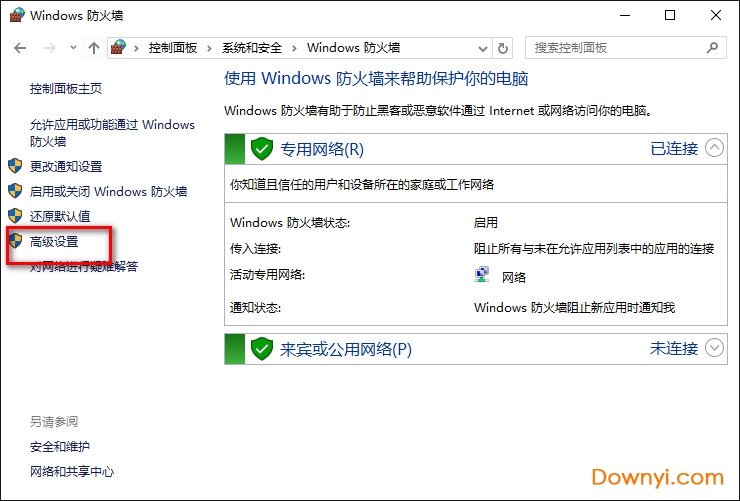
Task: Click the up directory arrow
Action: (94, 47)
